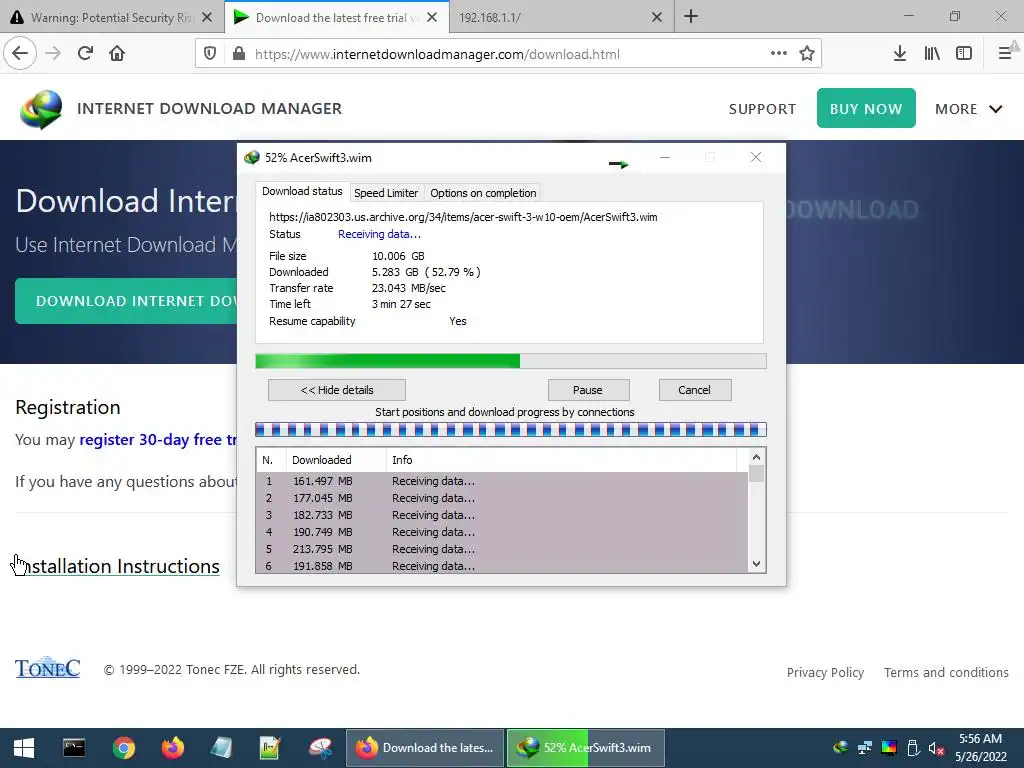Click the register 30-day free trial link

(x=158, y=440)
